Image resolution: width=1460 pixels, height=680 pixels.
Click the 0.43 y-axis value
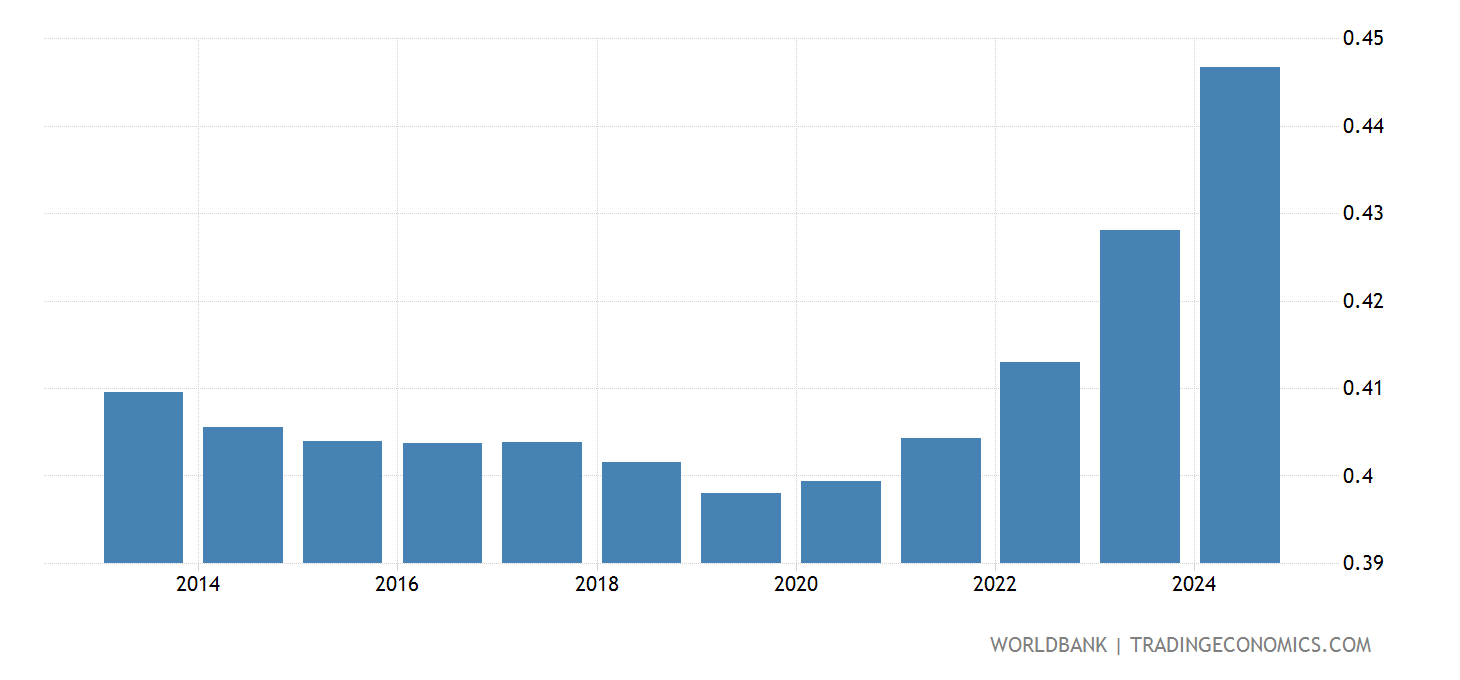1362,213
